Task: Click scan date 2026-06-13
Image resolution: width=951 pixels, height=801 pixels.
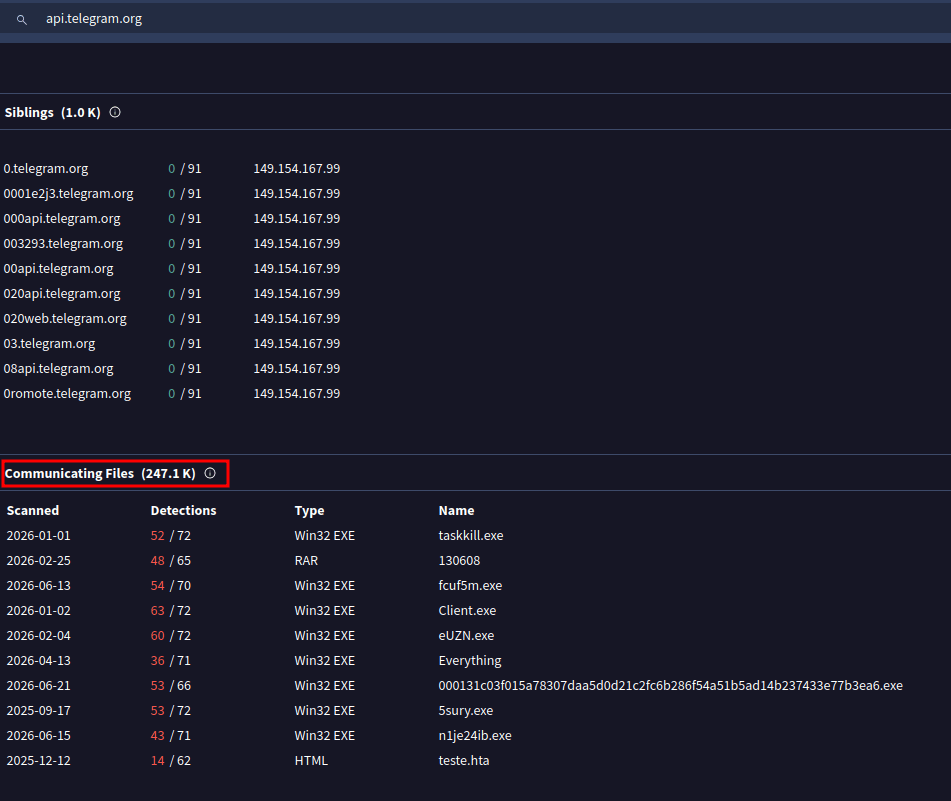Action: pyautogui.click(x=38, y=586)
